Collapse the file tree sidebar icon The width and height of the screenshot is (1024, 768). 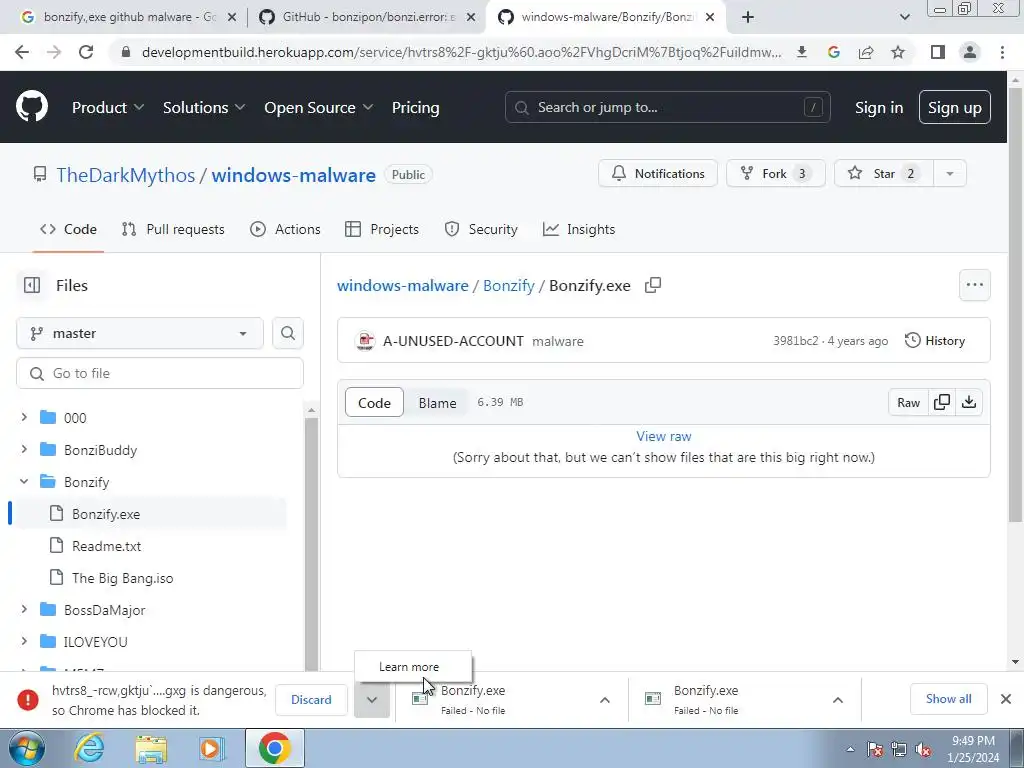tap(31, 285)
